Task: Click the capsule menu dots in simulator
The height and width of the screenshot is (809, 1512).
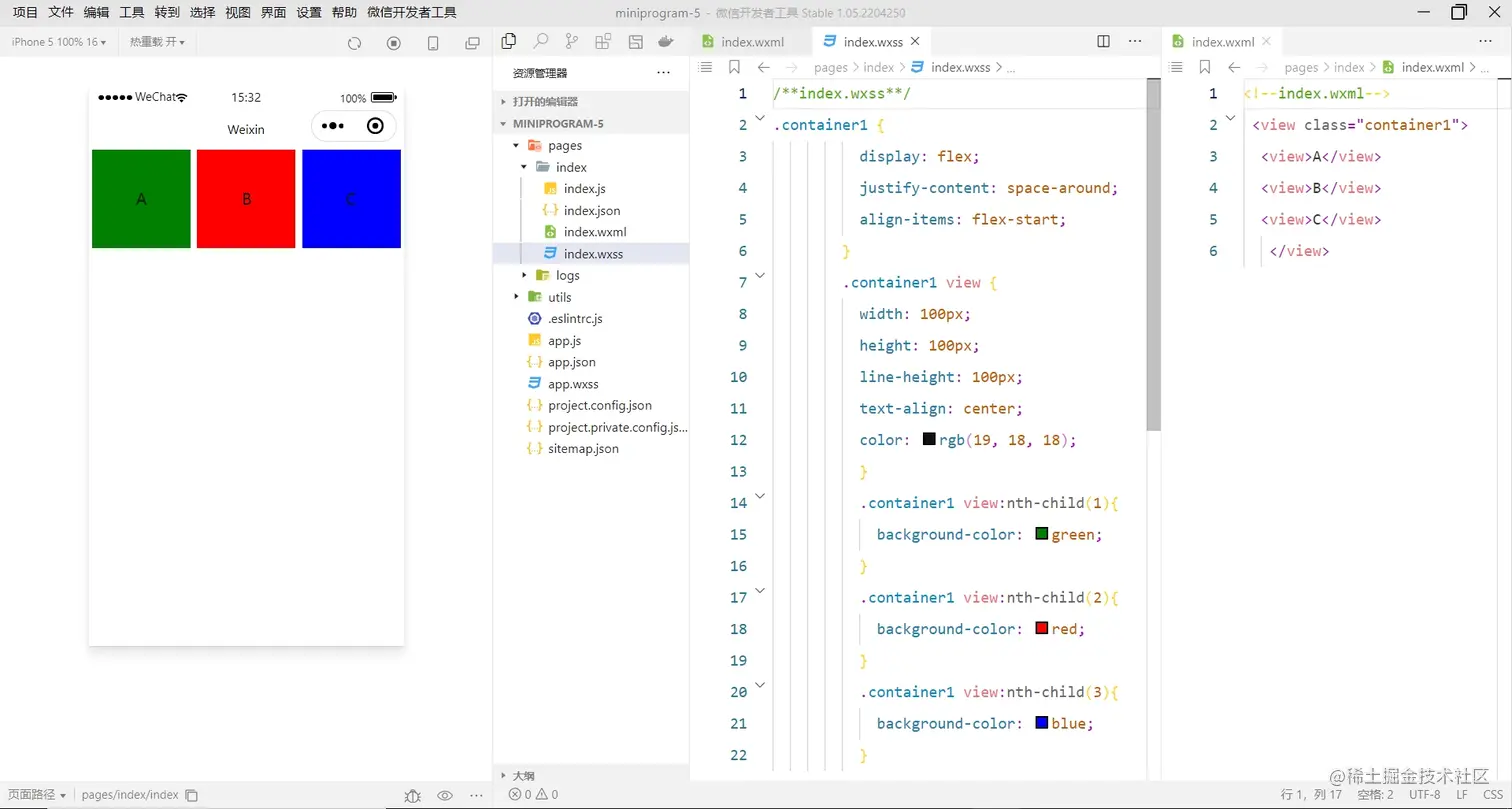Action: (x=333, y=126)
